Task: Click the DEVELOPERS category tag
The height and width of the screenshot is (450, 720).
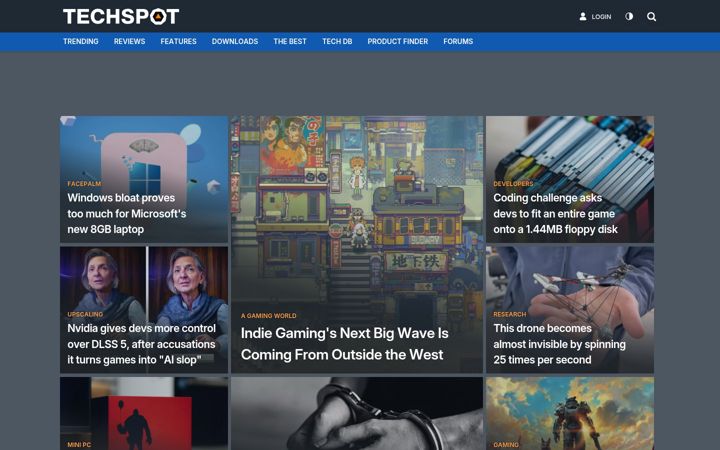Action: [x=513, y=184]
